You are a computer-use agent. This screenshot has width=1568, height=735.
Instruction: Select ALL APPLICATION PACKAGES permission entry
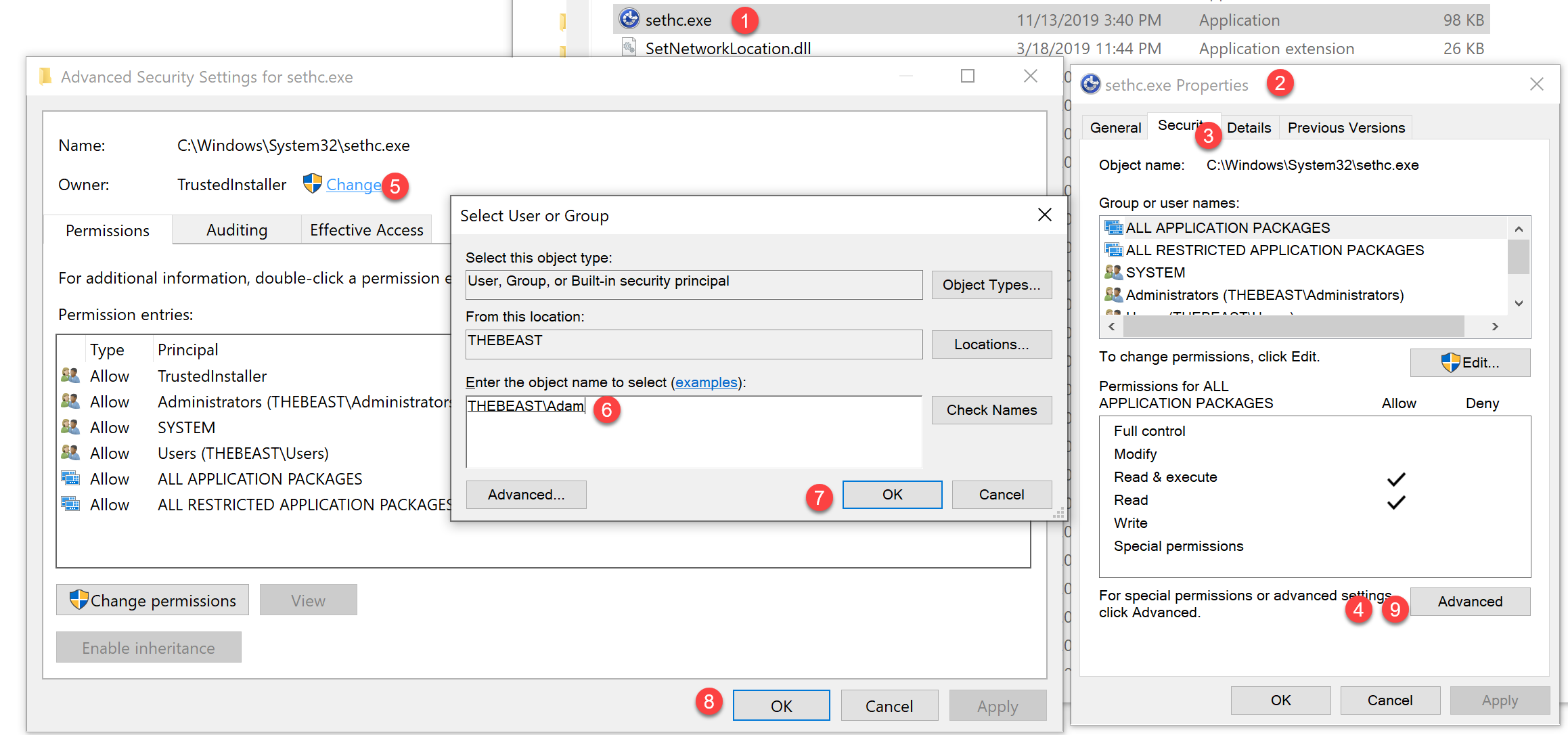tap(254, 478)
